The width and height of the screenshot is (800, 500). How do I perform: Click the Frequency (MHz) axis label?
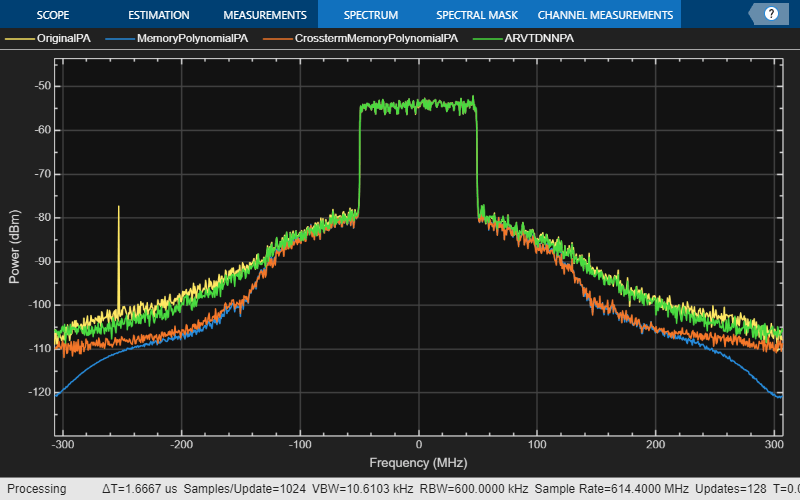[x=418, y=463]
